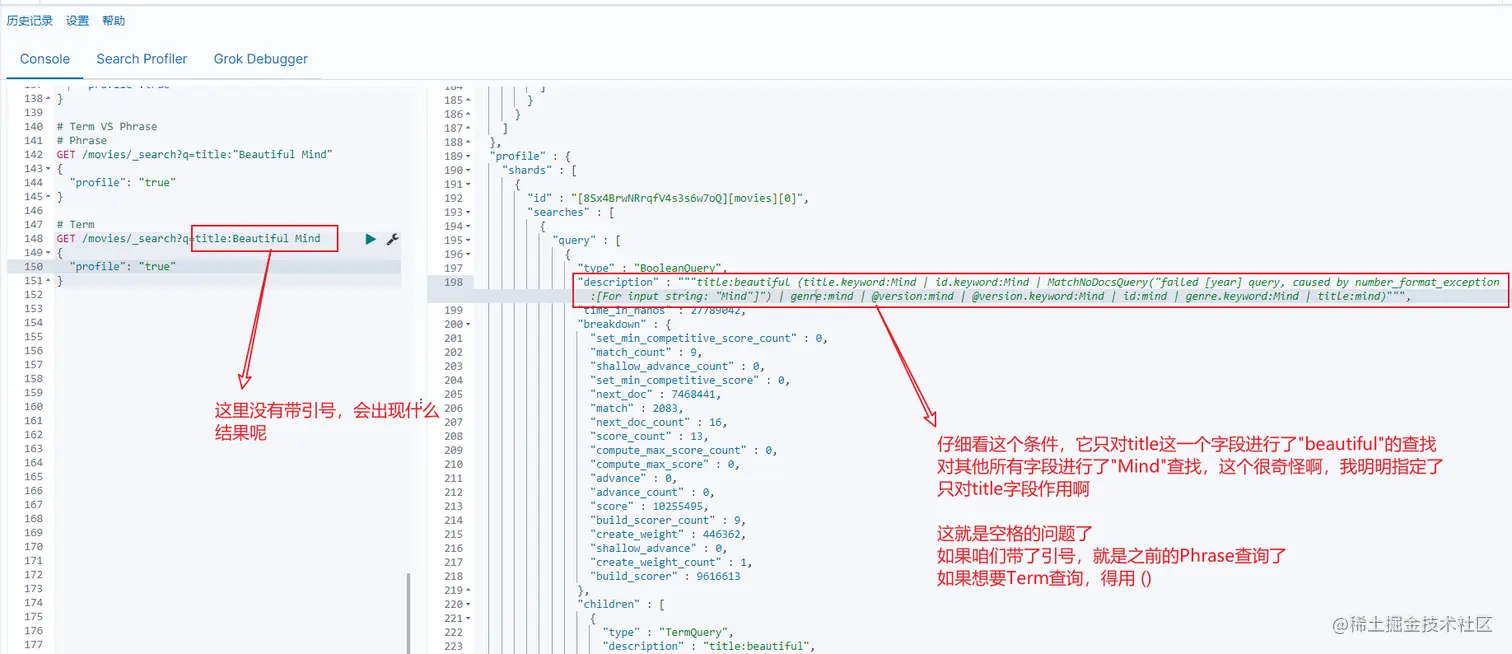Open the 历史记录 menu
Viewport: 1512px width, 654px height.
pos(30,20)
